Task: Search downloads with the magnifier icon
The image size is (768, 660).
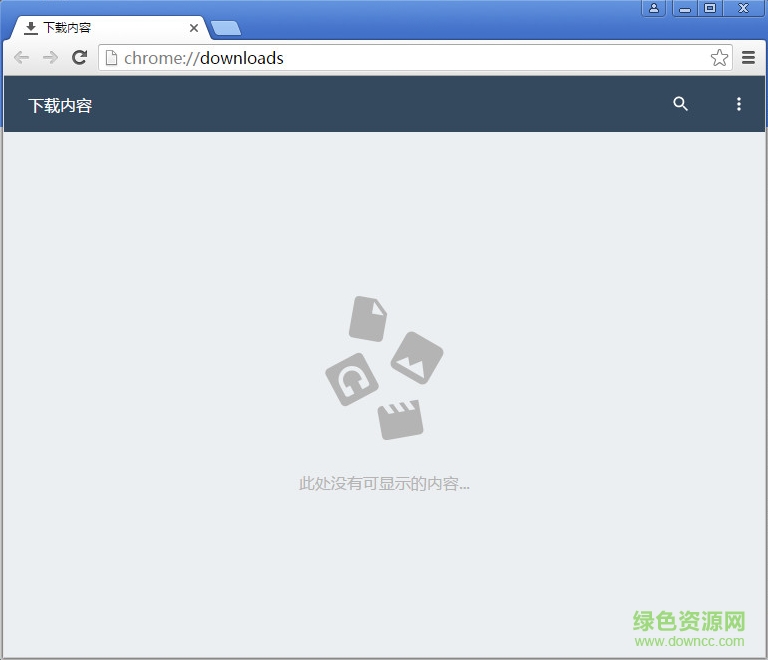Action: [681, 104]
